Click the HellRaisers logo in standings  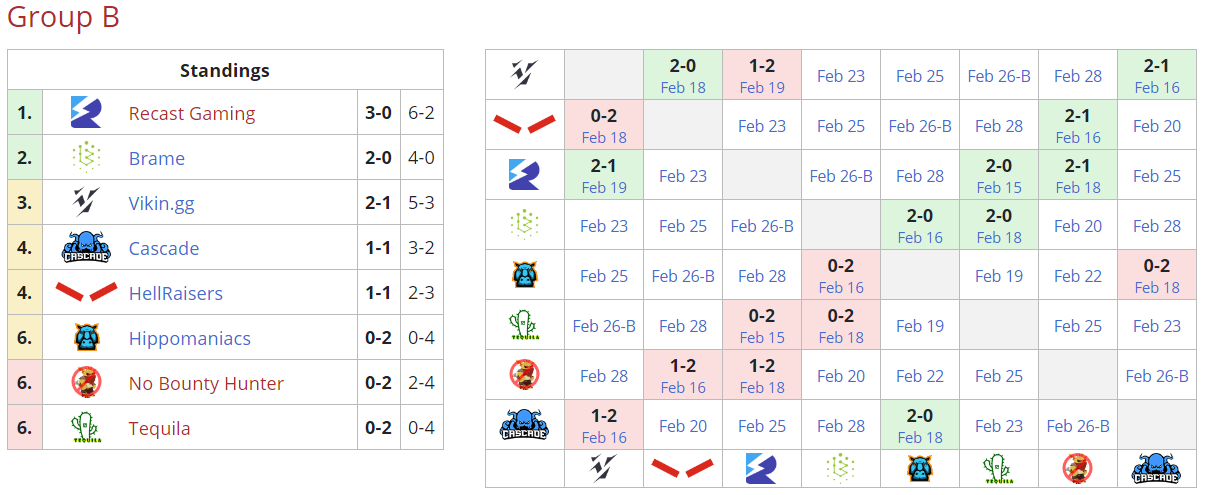(x=86, y=293)
